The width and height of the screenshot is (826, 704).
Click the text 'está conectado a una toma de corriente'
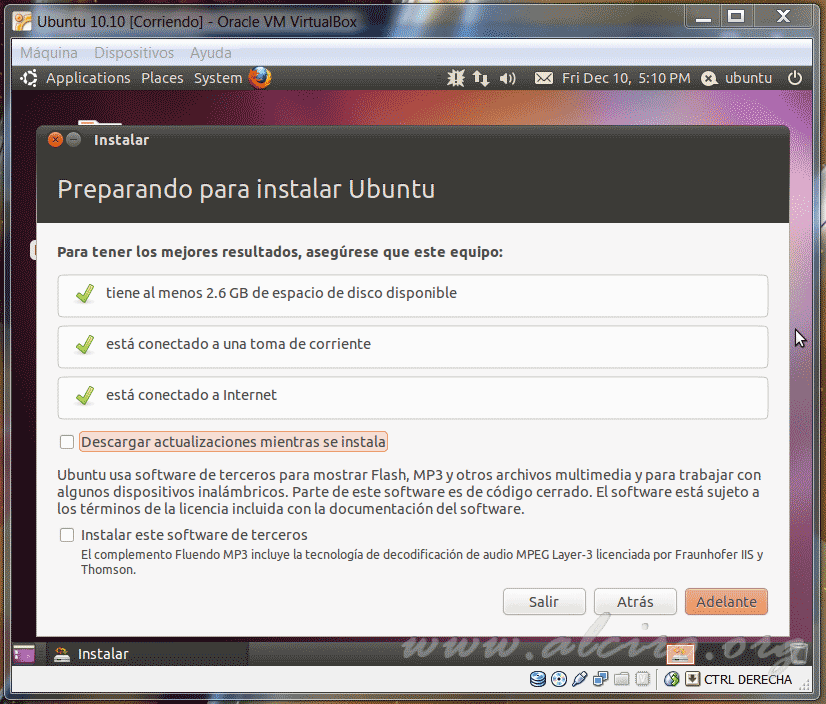239,344
